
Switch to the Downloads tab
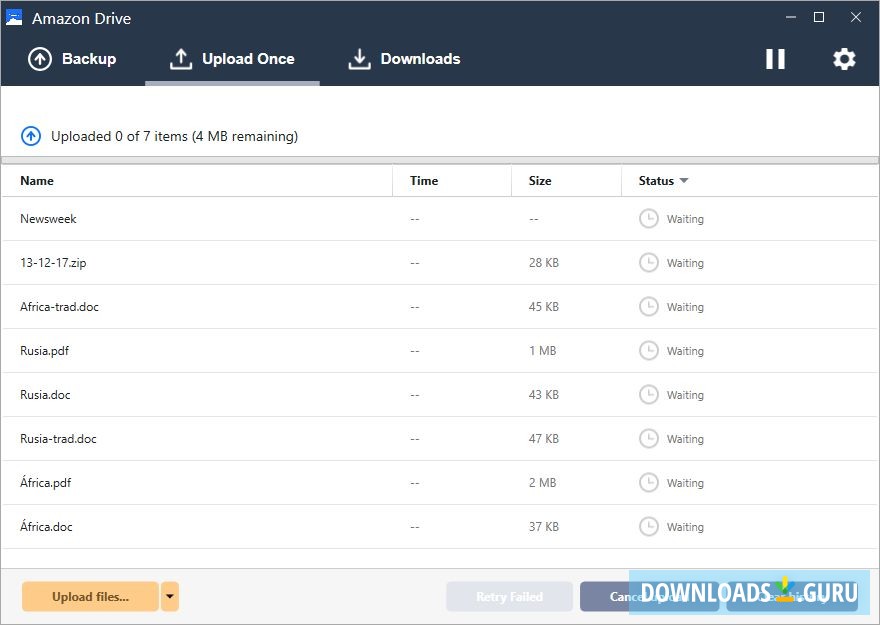(x=405, y=59)
